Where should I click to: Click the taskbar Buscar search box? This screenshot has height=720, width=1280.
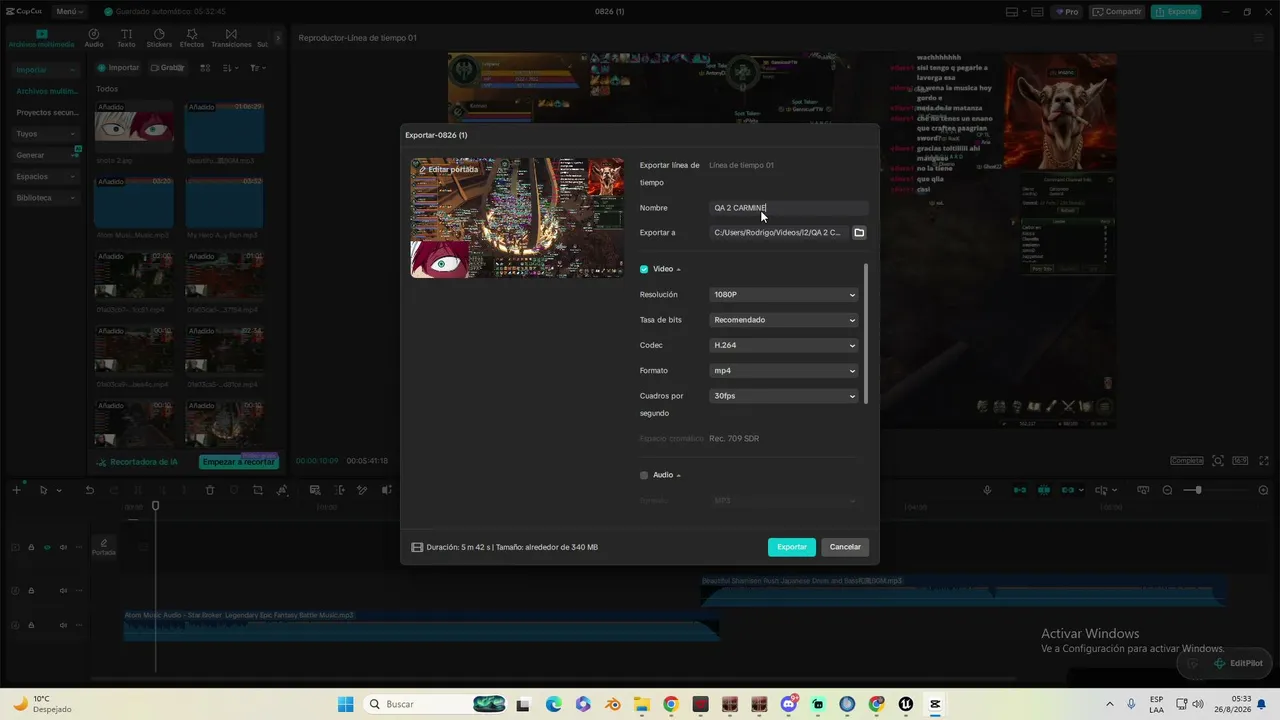[434, 704]
